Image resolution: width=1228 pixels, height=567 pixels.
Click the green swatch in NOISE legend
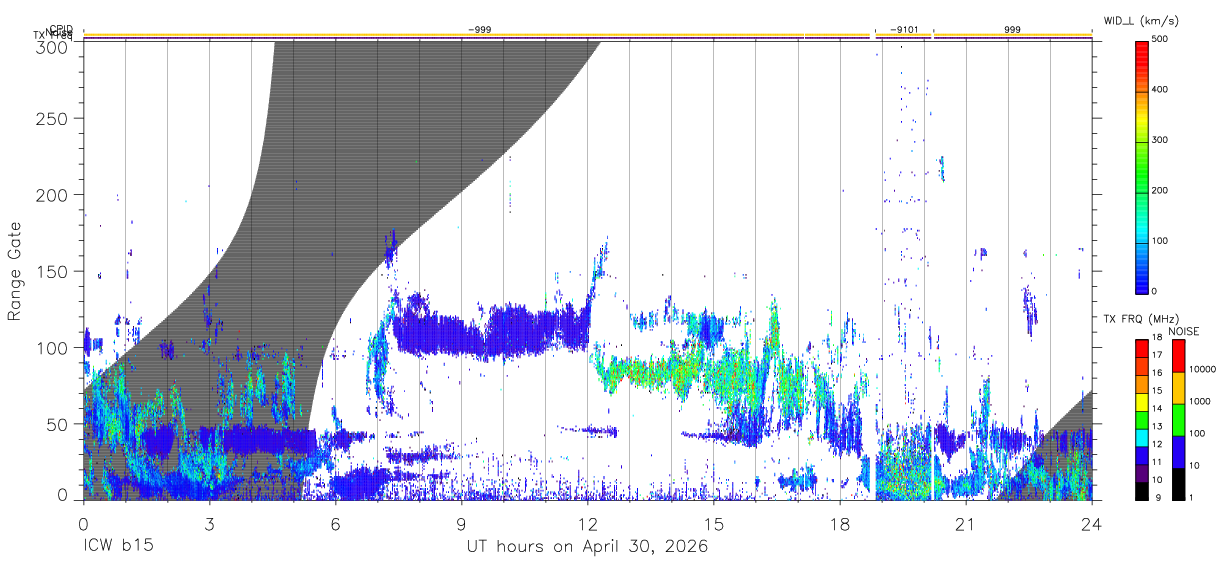(1177, 420)
